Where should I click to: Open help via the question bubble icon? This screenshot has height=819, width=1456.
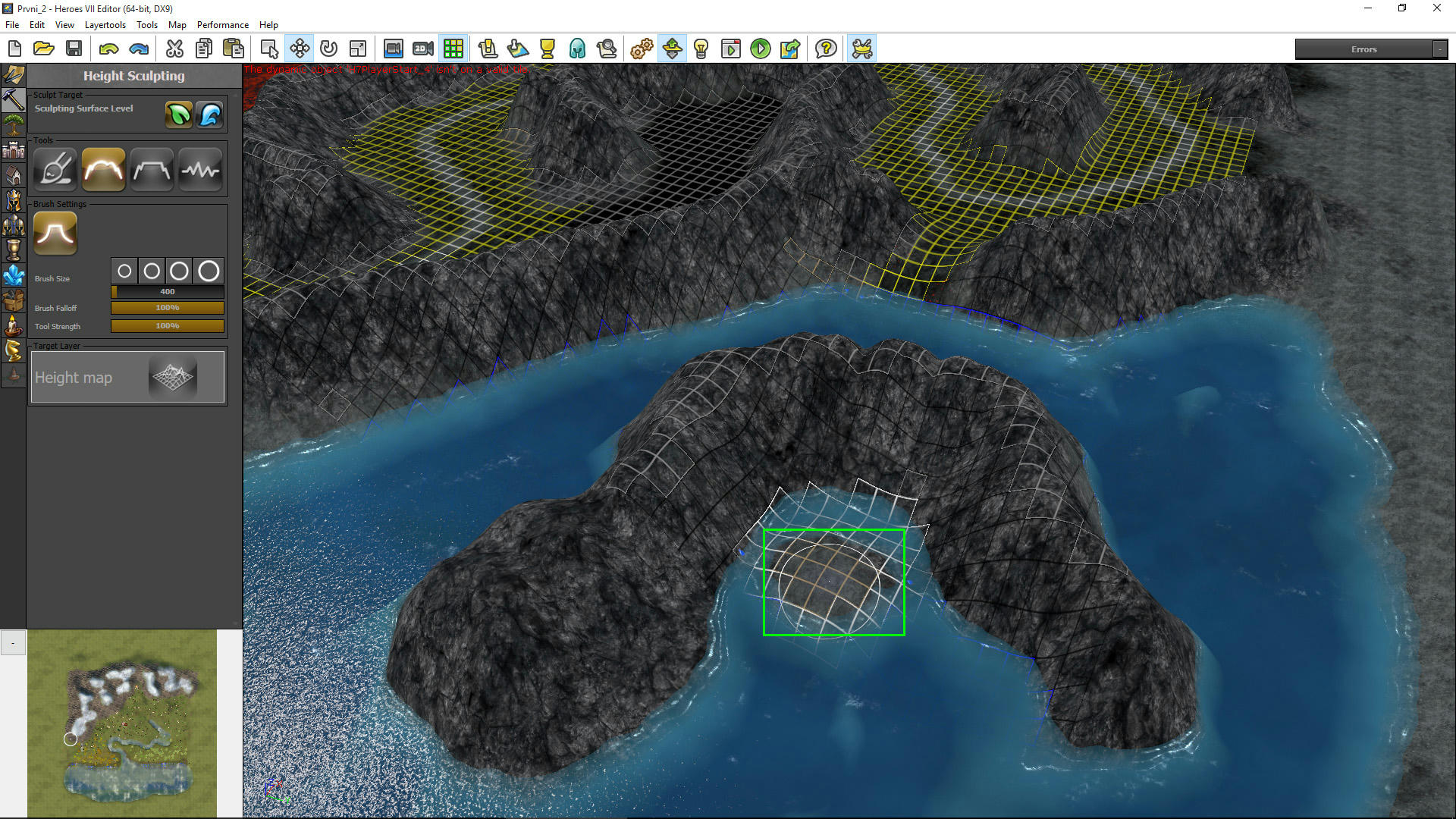pos(826,49)
